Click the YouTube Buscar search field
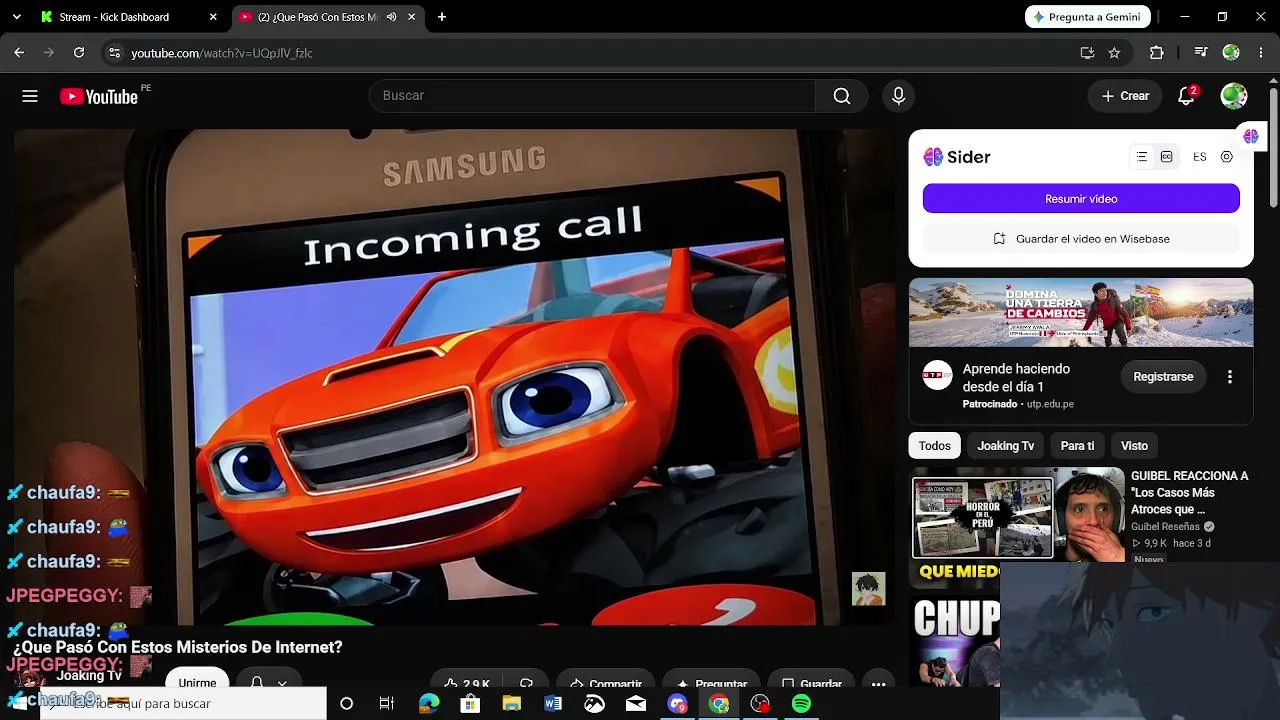This screenshot has height=720, width=1280. click(592, 96)
